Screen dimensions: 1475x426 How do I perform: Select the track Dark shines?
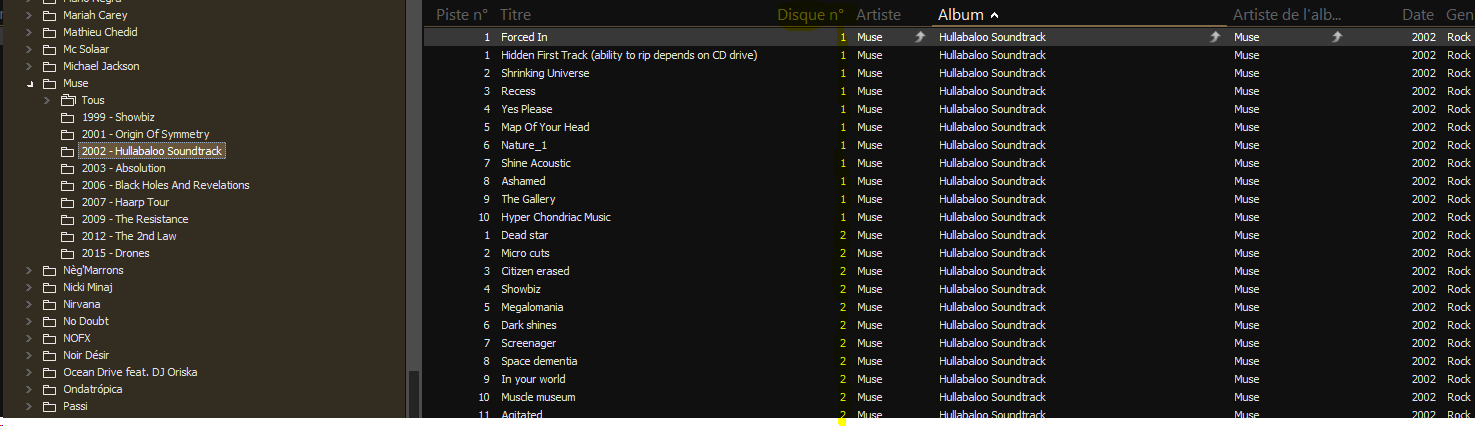pos(529,325)
